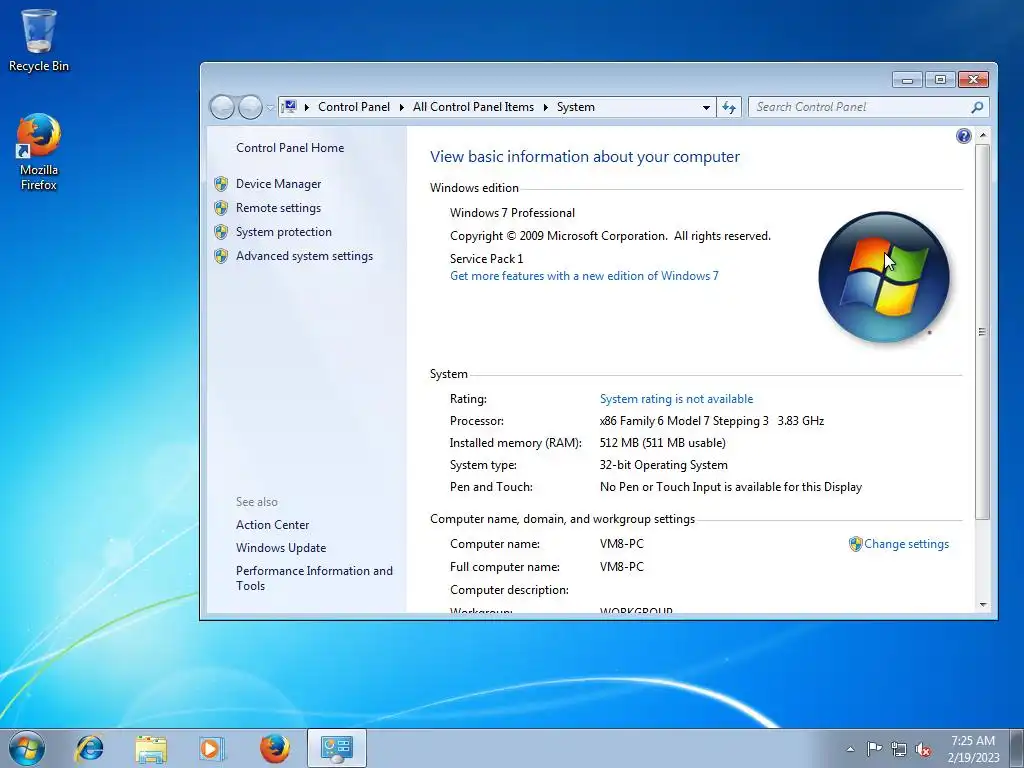The height and width of the screenshot is (768, 1024).
Task: Open Internet Explorer from the taskbar
Action: [x=89, y=748]
